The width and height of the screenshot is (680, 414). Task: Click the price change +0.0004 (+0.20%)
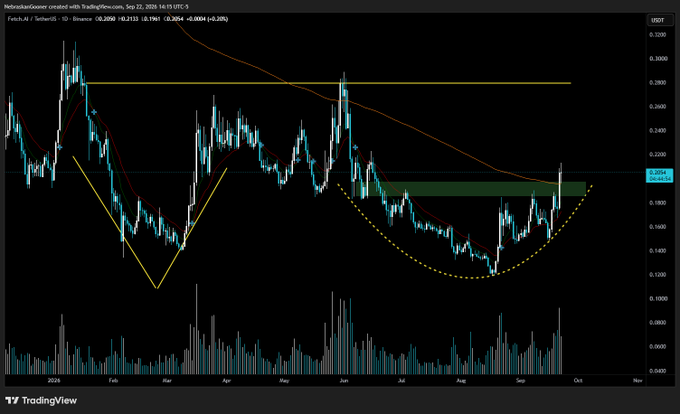click(x=207, y=19)
